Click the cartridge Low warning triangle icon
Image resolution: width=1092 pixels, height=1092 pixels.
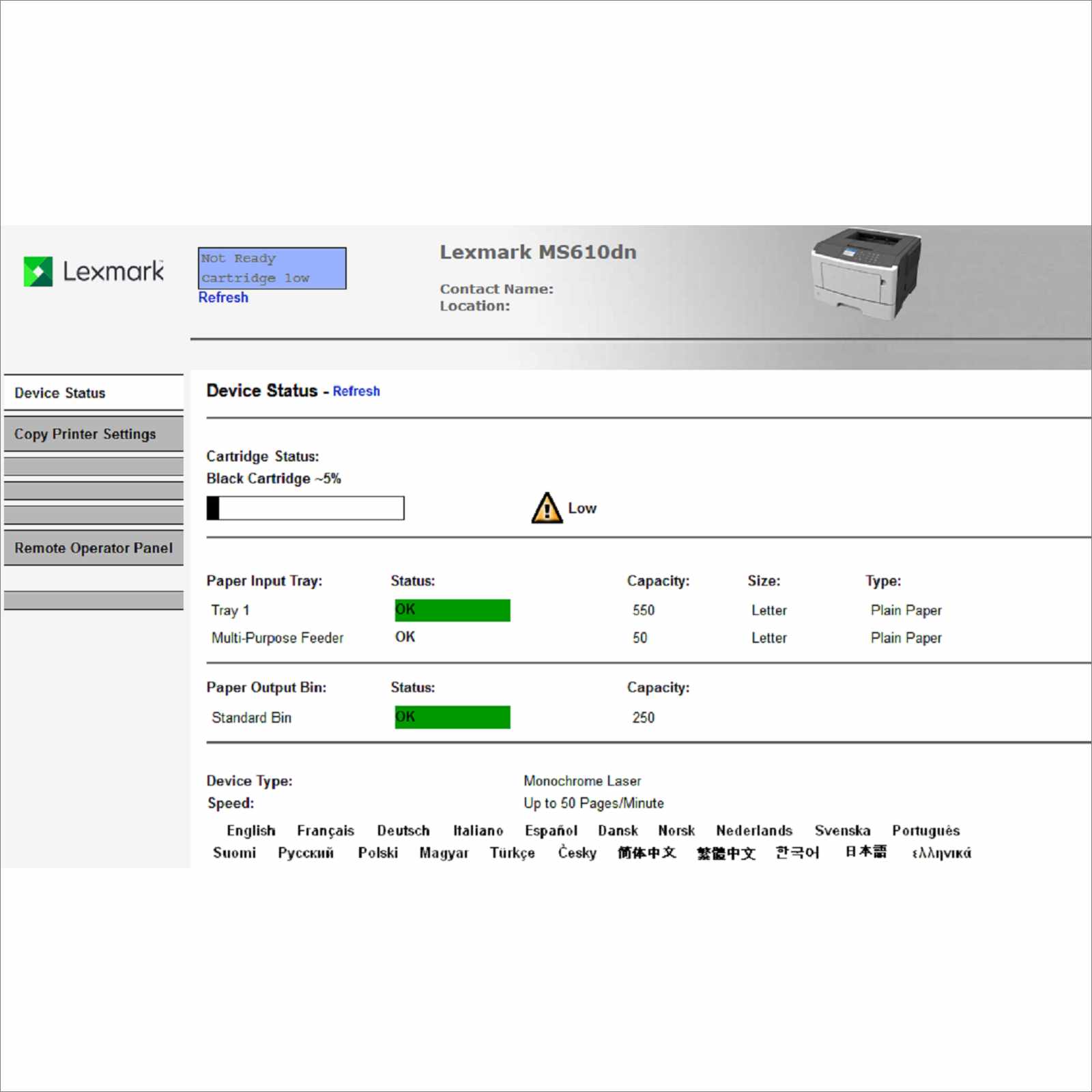547,508
